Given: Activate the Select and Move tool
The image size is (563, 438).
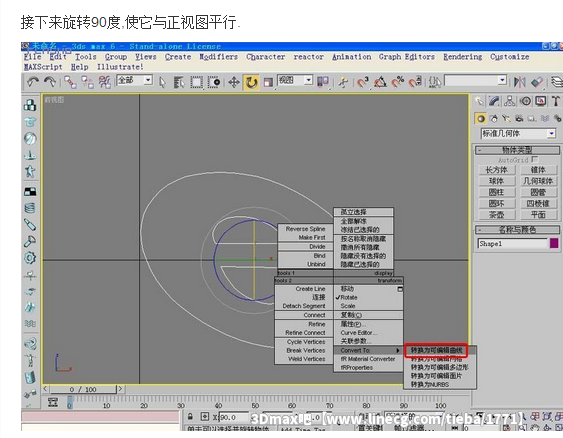Looking at the screenshot, I should (x=234, y=82).
